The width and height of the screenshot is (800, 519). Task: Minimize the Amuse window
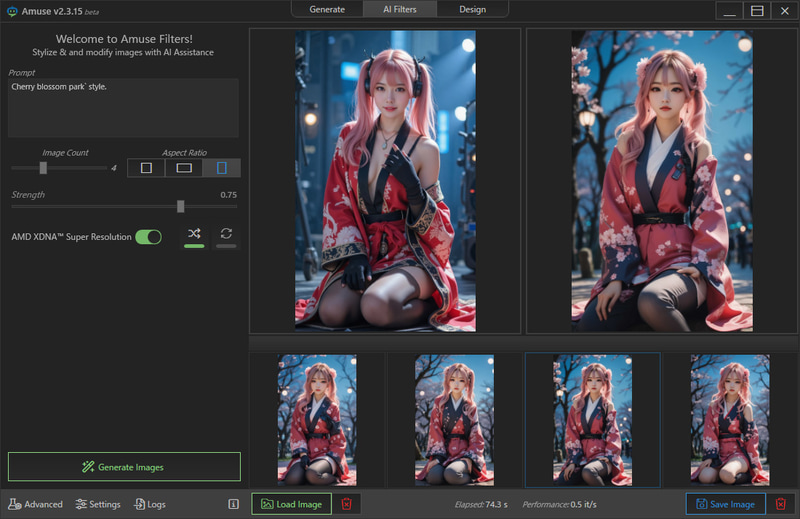[730, 11]
